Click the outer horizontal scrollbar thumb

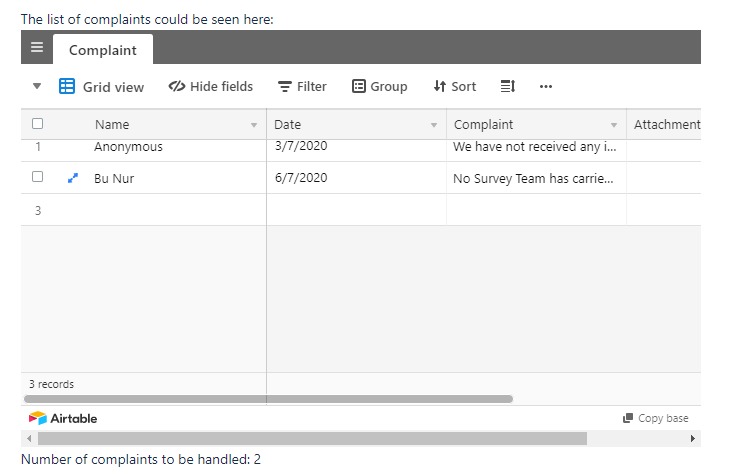tap(312, 439)
